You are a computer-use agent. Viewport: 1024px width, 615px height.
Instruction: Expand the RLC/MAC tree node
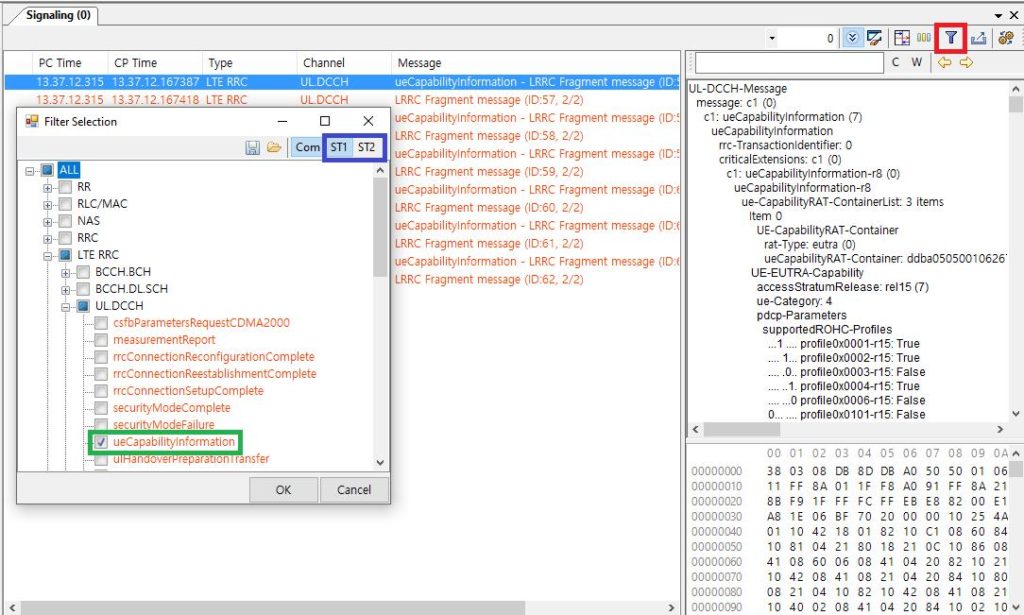(x=47, y=204)
